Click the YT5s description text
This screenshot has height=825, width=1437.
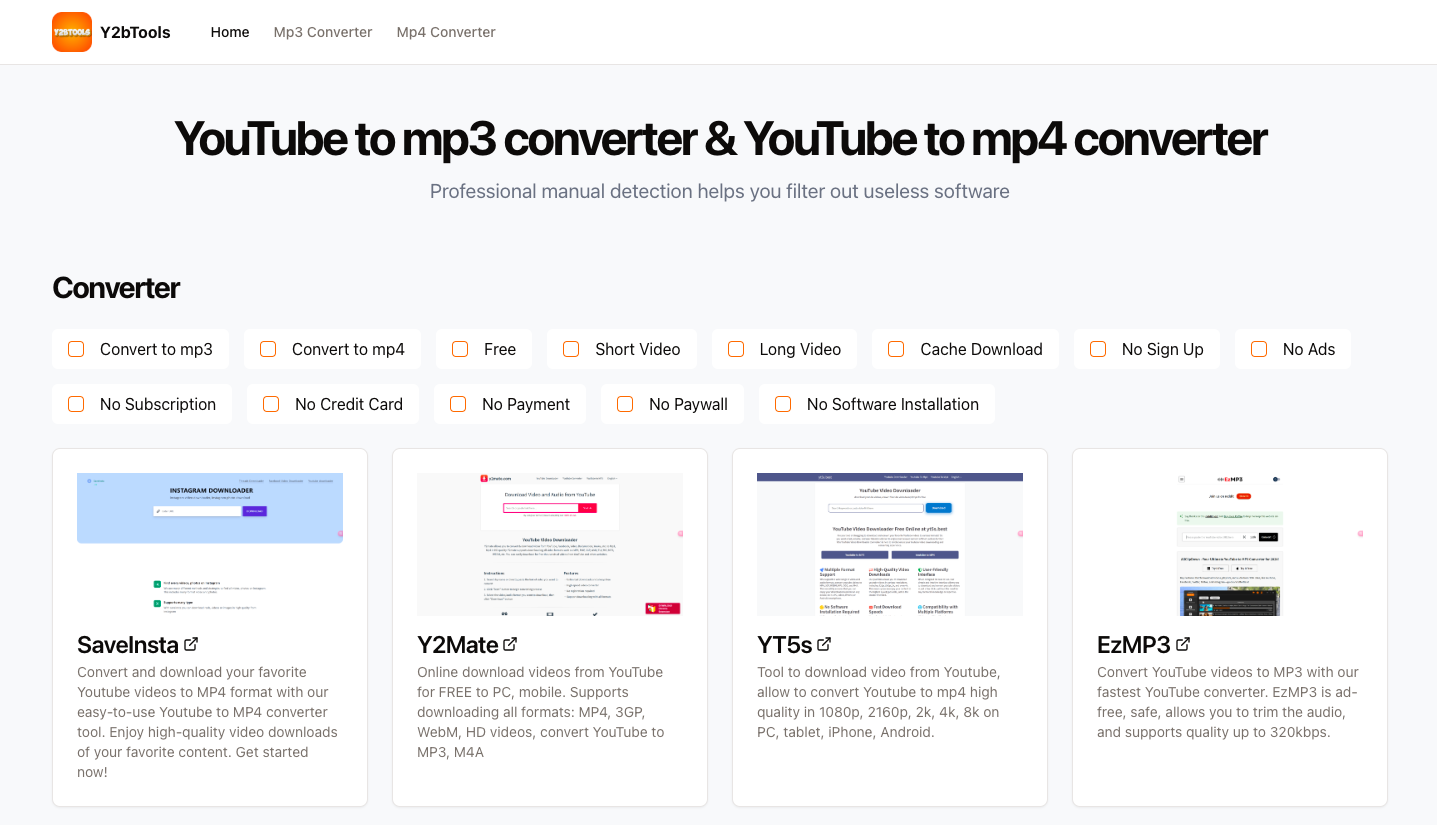click(x=879, y=702)
